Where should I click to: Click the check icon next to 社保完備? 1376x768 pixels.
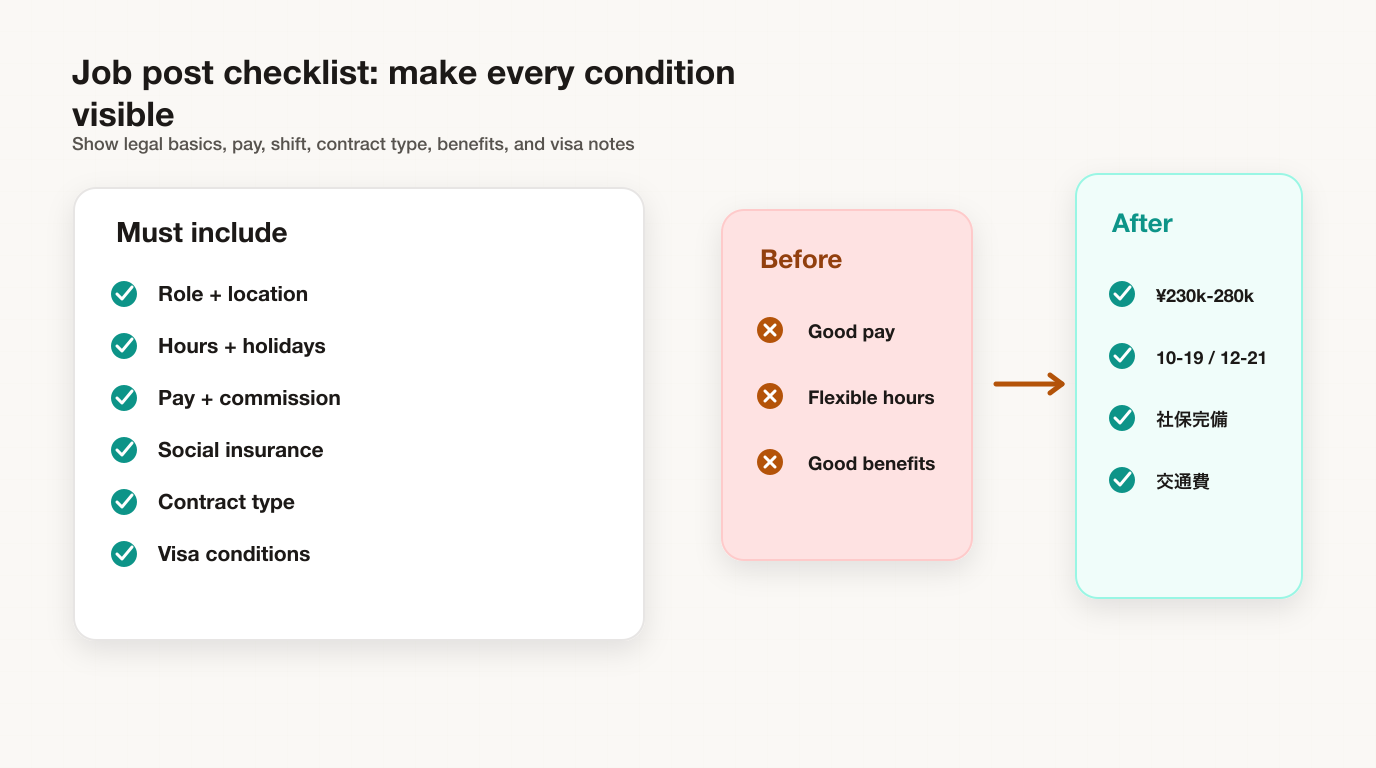1122,419
